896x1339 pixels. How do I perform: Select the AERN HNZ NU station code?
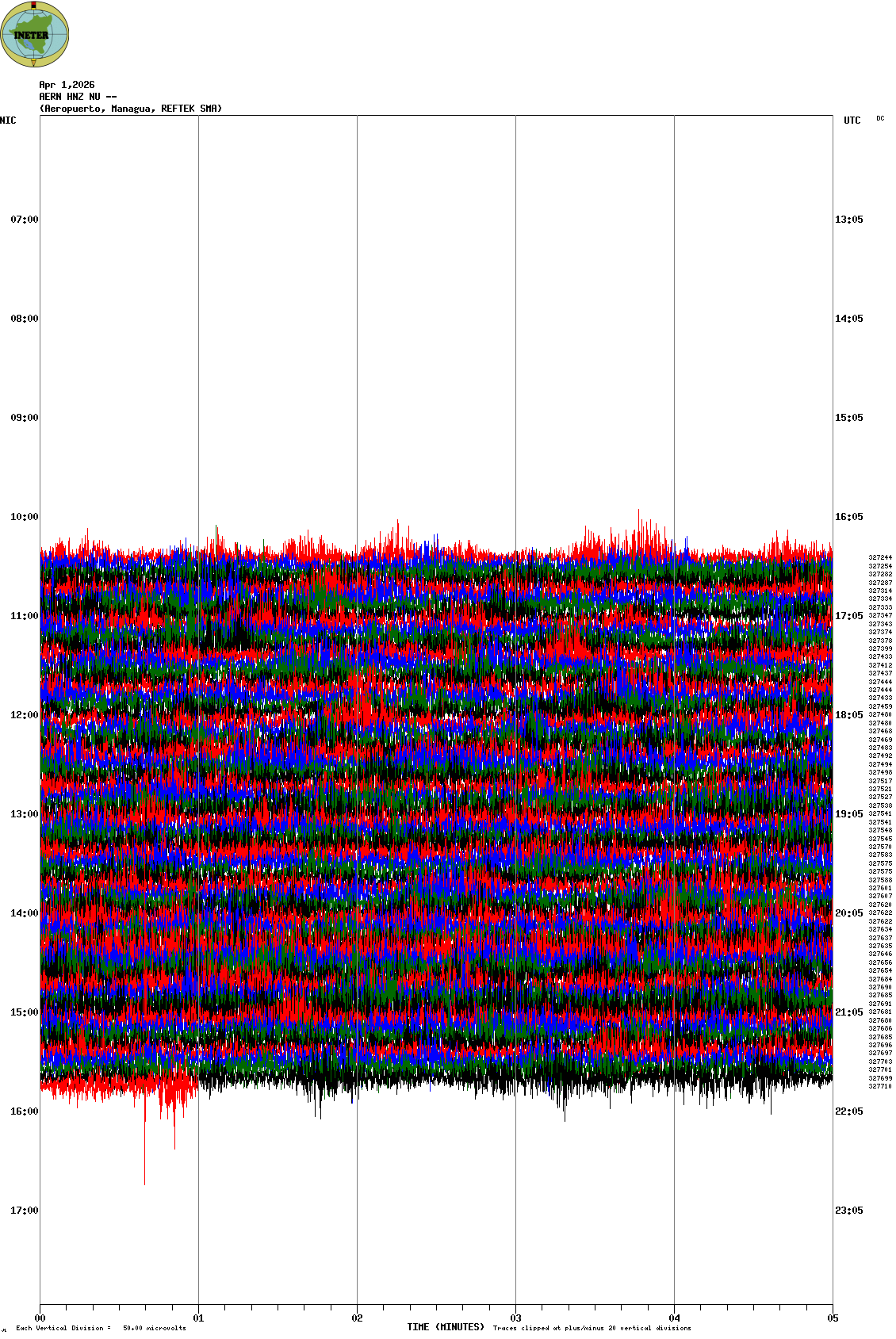point(78,97)
